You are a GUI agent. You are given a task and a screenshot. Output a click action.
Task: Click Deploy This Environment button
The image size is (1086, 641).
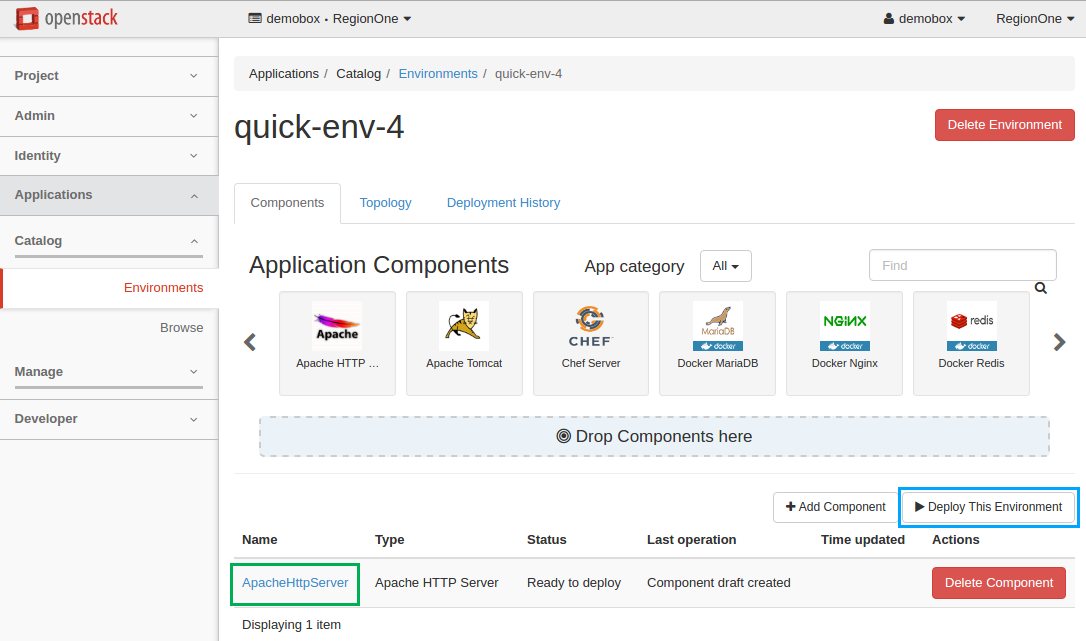pos(988,507)
